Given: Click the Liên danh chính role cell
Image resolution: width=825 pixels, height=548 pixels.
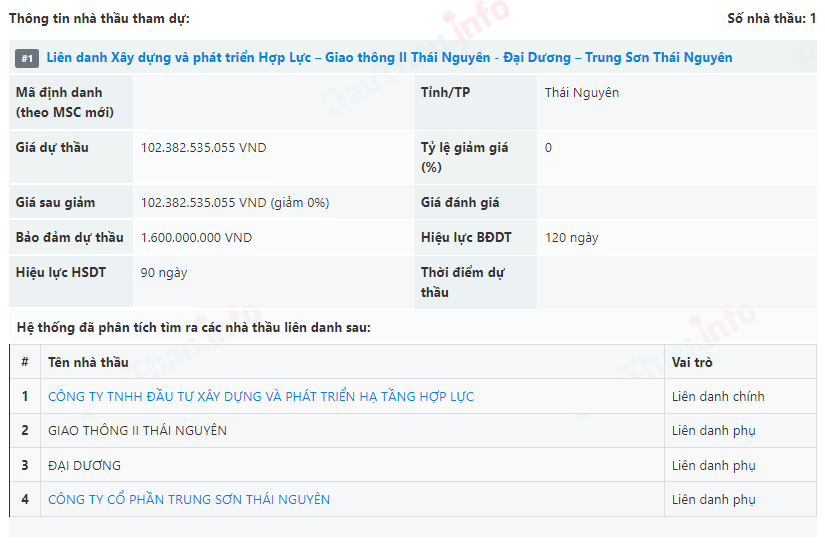Looking at the screenshot, I should [718, 397].
